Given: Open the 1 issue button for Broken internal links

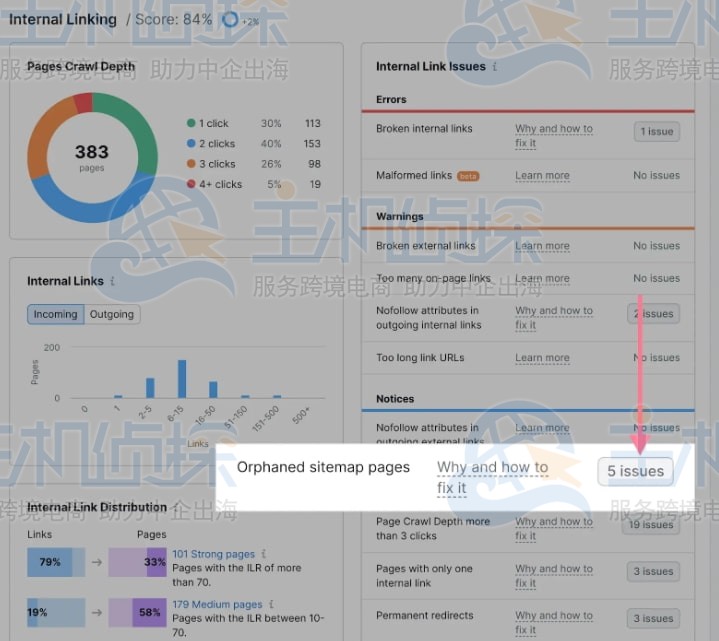Looking at the screenshot, I should [656, 131].
